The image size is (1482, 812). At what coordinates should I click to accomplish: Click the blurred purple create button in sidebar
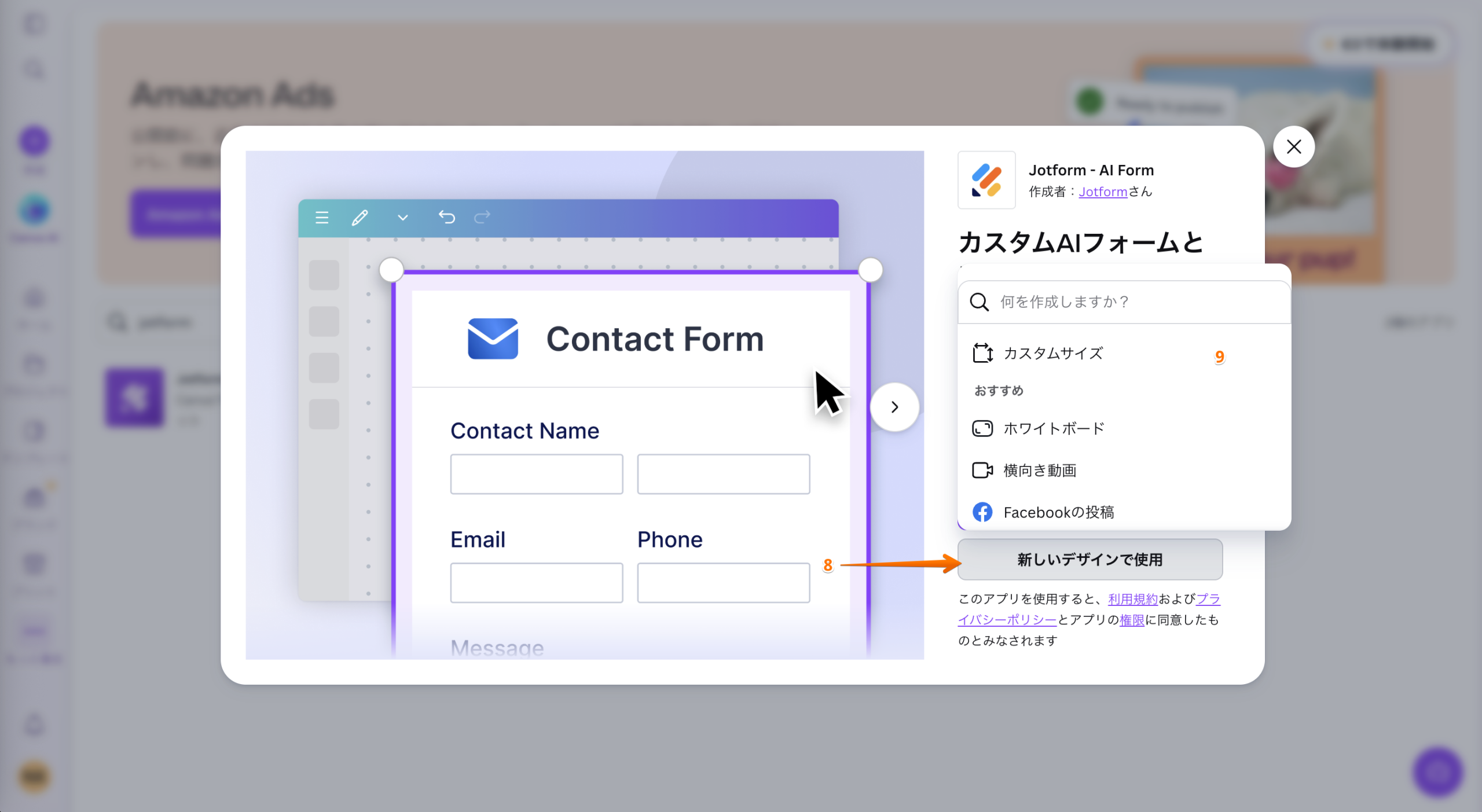(35, 142)
